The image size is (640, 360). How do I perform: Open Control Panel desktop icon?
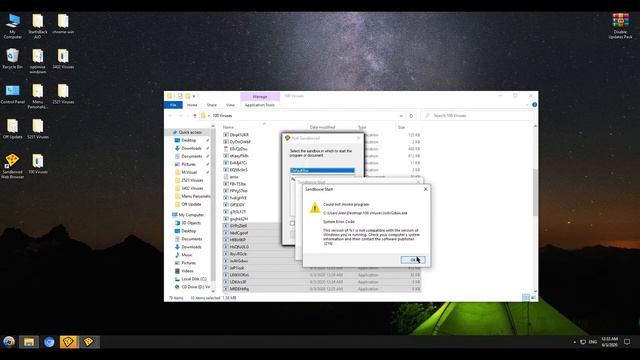click(12, 94)
